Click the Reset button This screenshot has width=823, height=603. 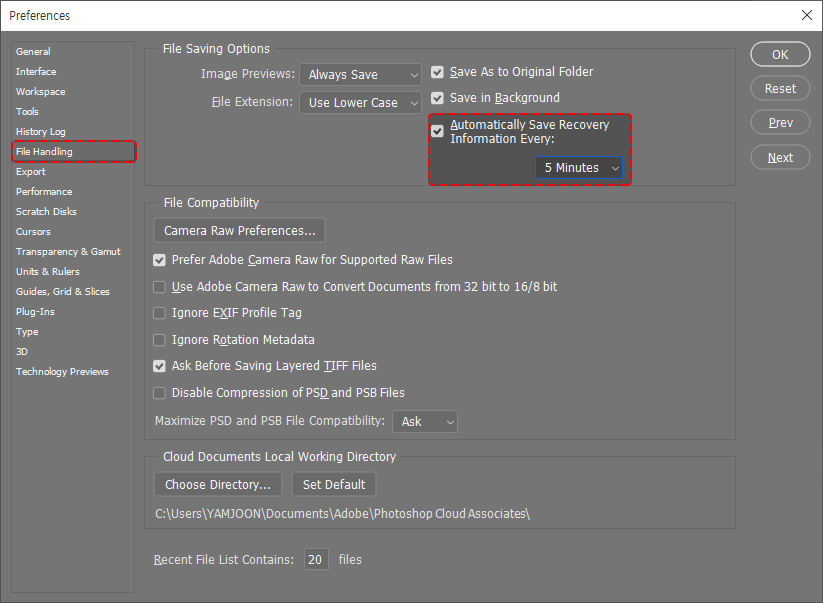[780, 89]
